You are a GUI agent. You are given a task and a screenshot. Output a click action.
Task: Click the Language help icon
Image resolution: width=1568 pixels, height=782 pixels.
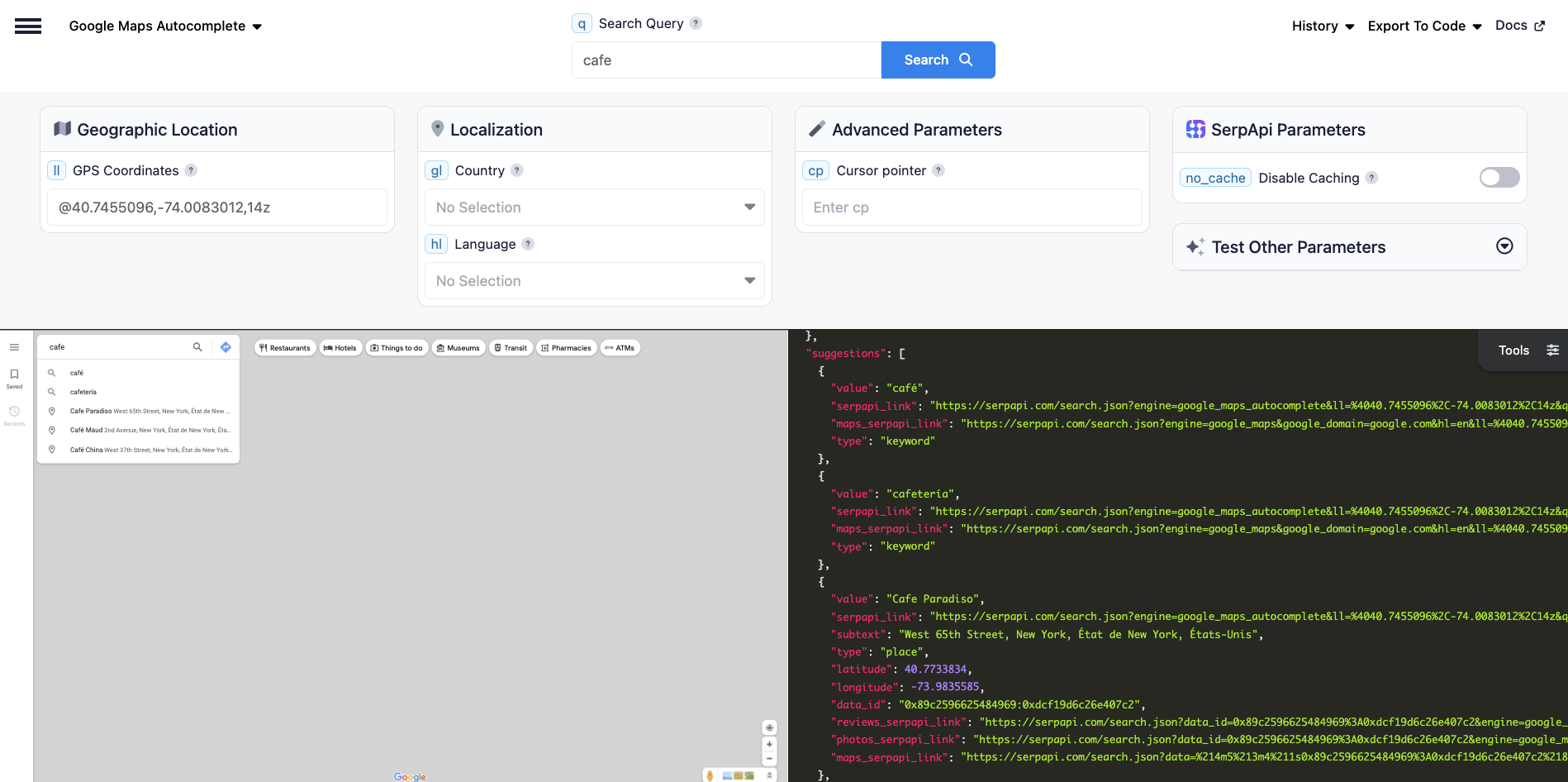(528, 244)
